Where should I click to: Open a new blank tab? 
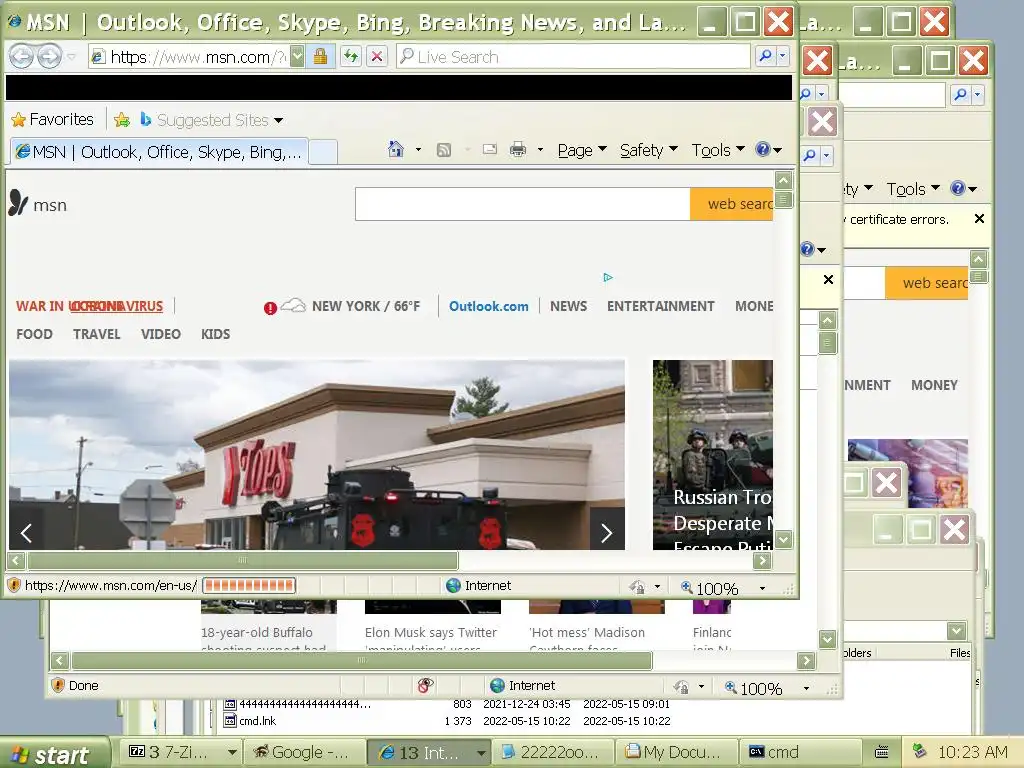(323, 152)
